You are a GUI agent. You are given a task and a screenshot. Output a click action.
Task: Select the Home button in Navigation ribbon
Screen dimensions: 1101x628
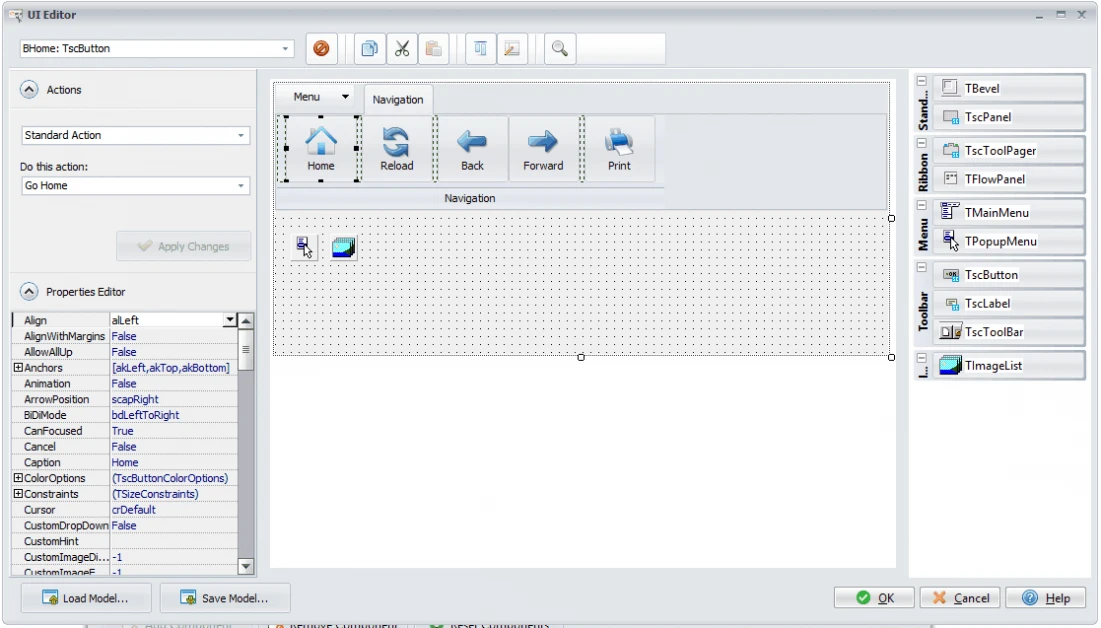[321, 149]
